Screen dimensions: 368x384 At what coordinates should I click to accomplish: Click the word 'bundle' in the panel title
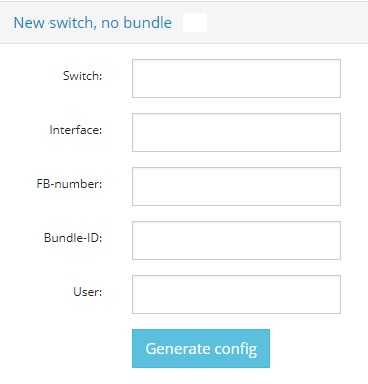[x=147, y=23]
